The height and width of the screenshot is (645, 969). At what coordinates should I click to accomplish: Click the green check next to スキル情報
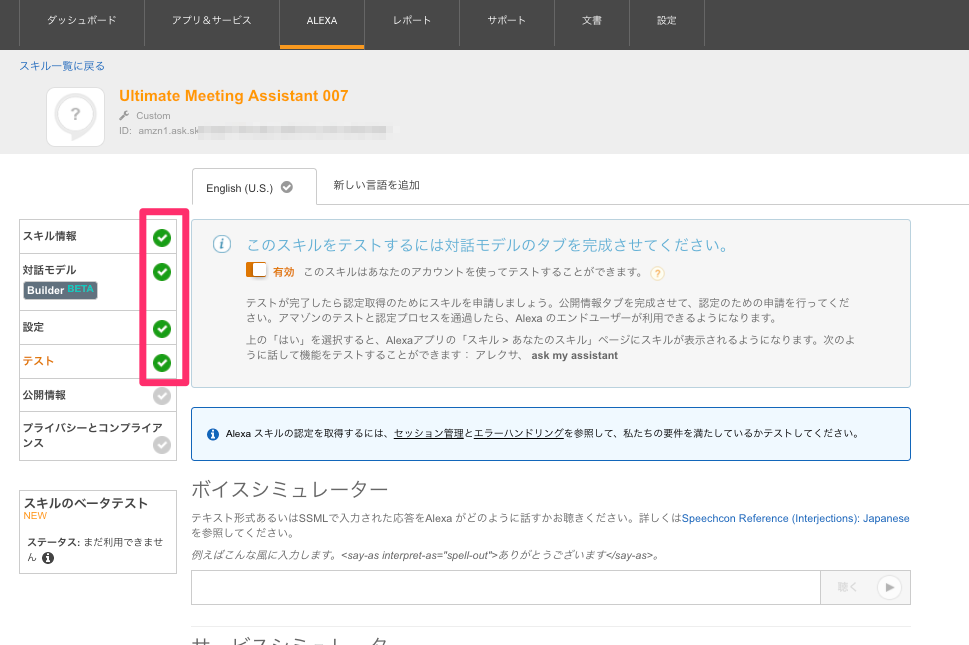(162, 238)
